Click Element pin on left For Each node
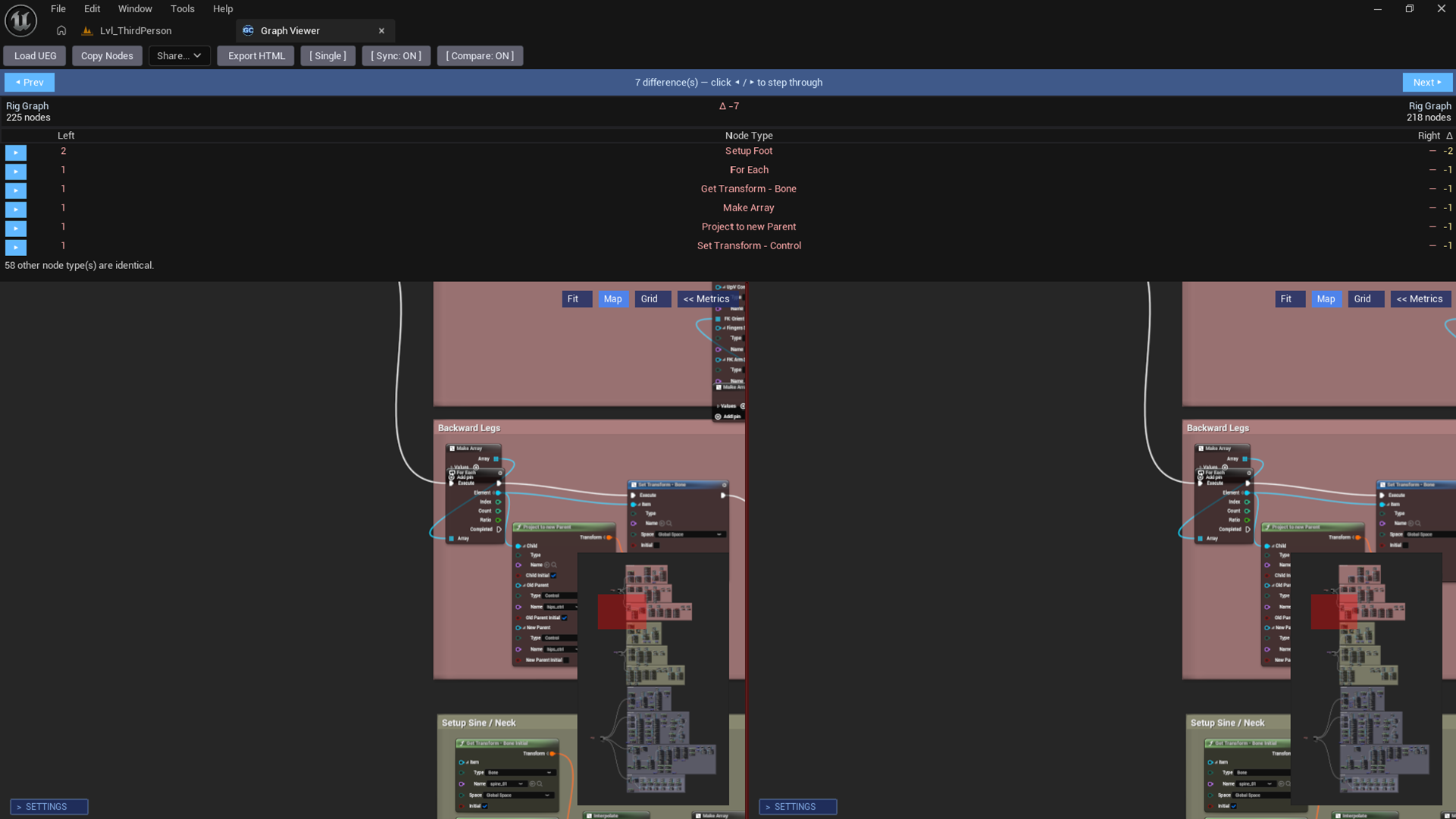This screenshot has height=819, width=1456. point(498,493)
